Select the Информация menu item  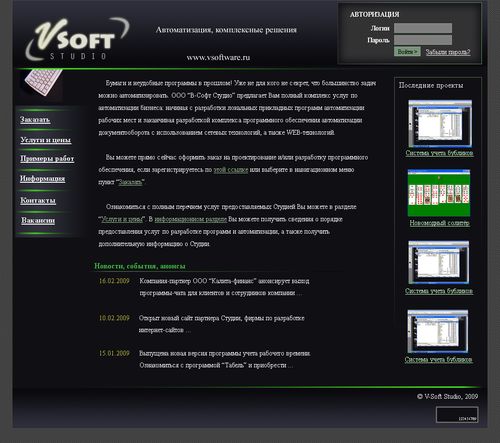point(42,179)
